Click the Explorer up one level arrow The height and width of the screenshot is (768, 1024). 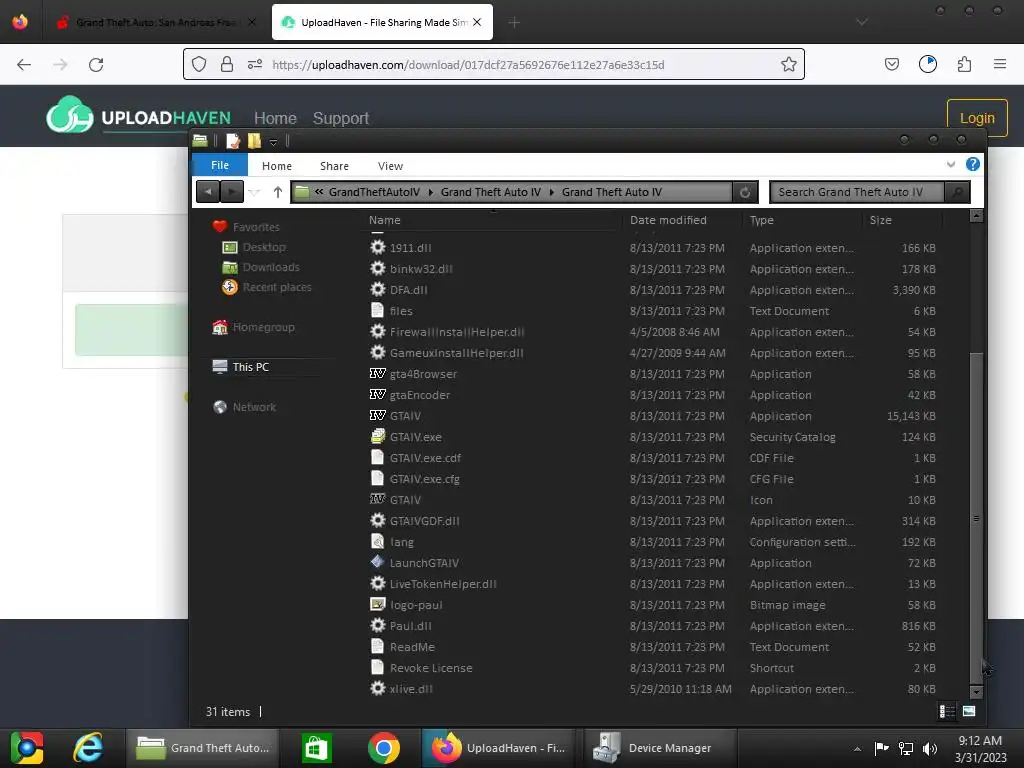(x=278, y=192)
